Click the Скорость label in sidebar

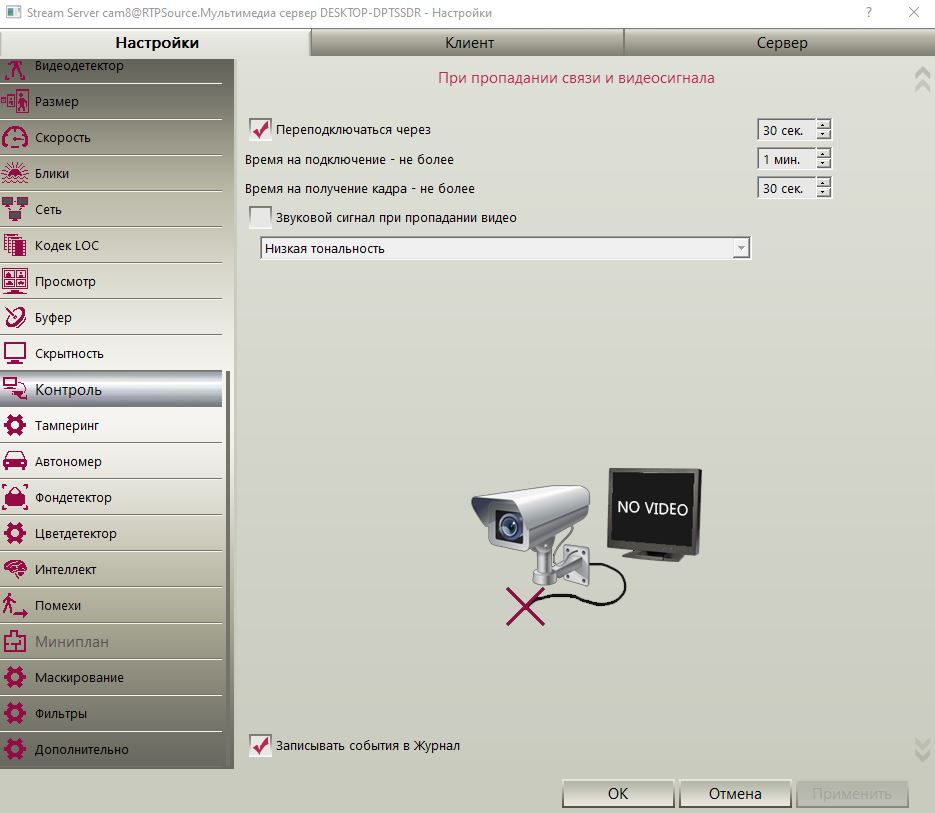coord(63,137)
